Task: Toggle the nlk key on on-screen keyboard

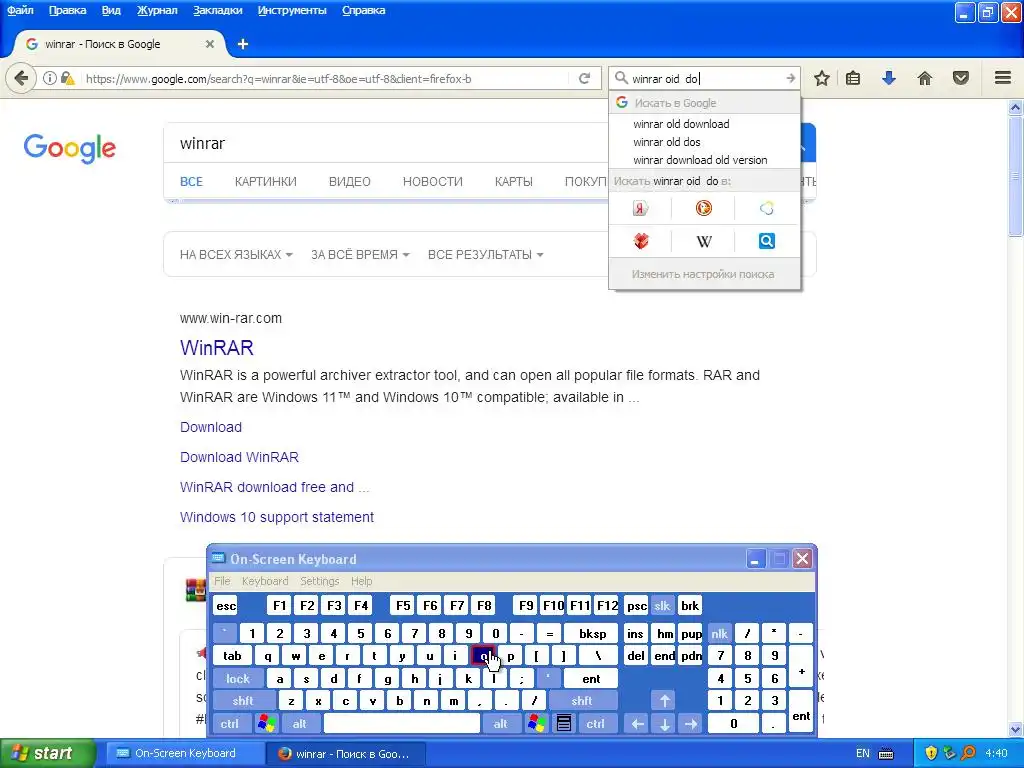Action: 719,633
